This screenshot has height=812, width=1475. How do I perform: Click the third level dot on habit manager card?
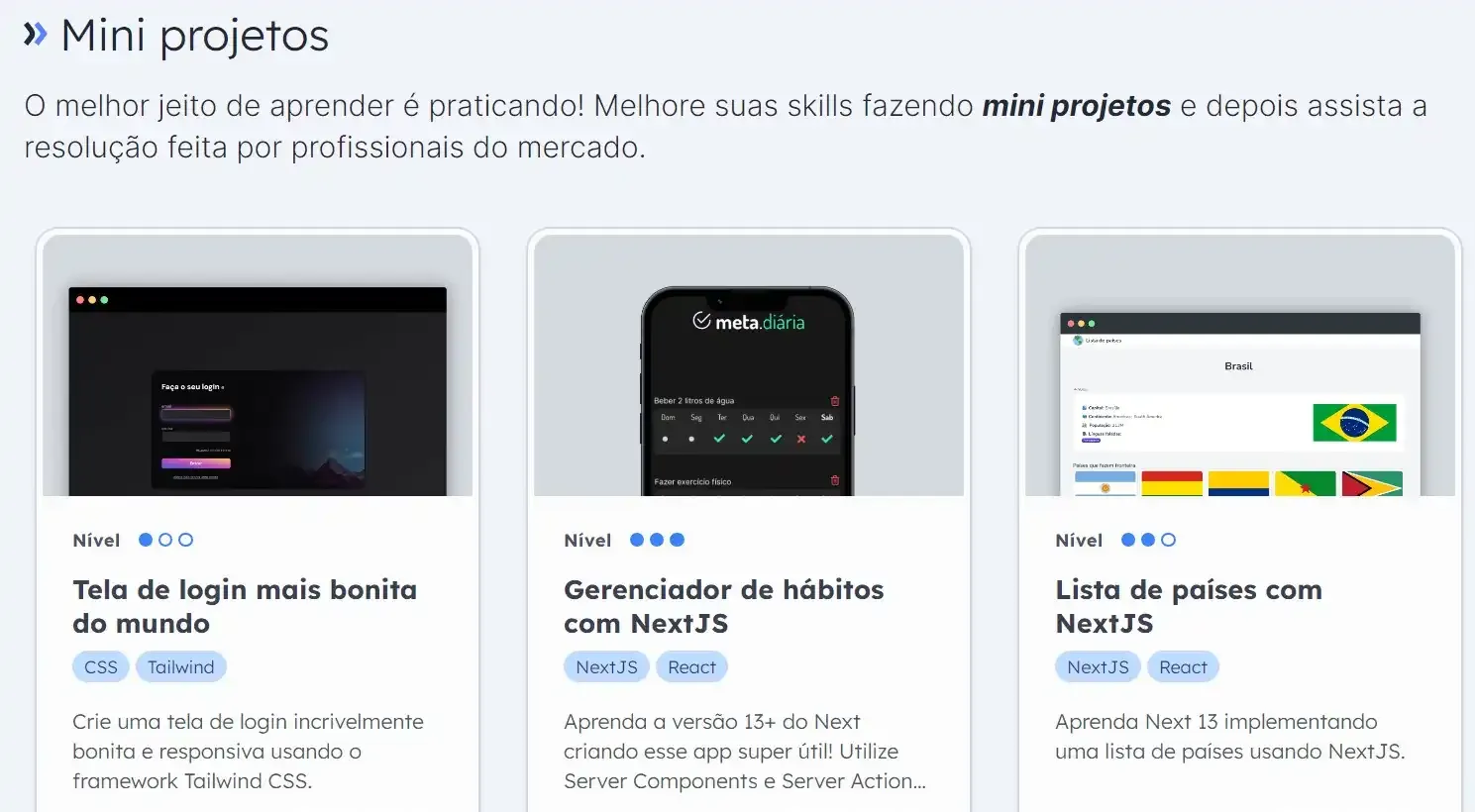pos(678,540)
